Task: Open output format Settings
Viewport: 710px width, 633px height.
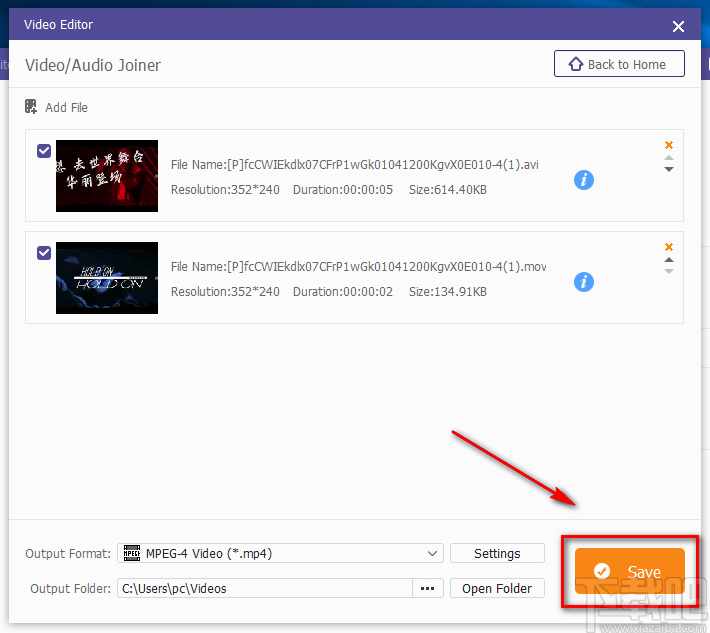Action: tap(497, 553)
